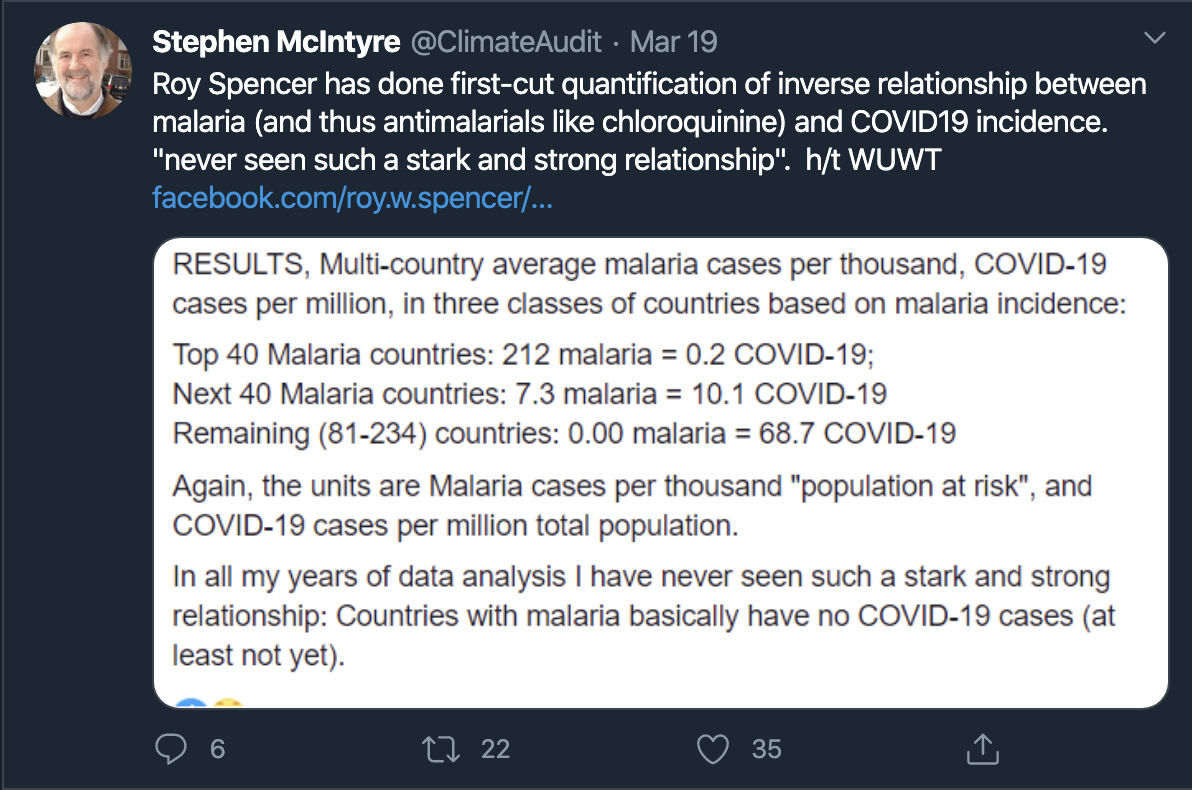Click the 'Top 40 Malaria countries' line
1192x790 pixels.
coord(523,354)
